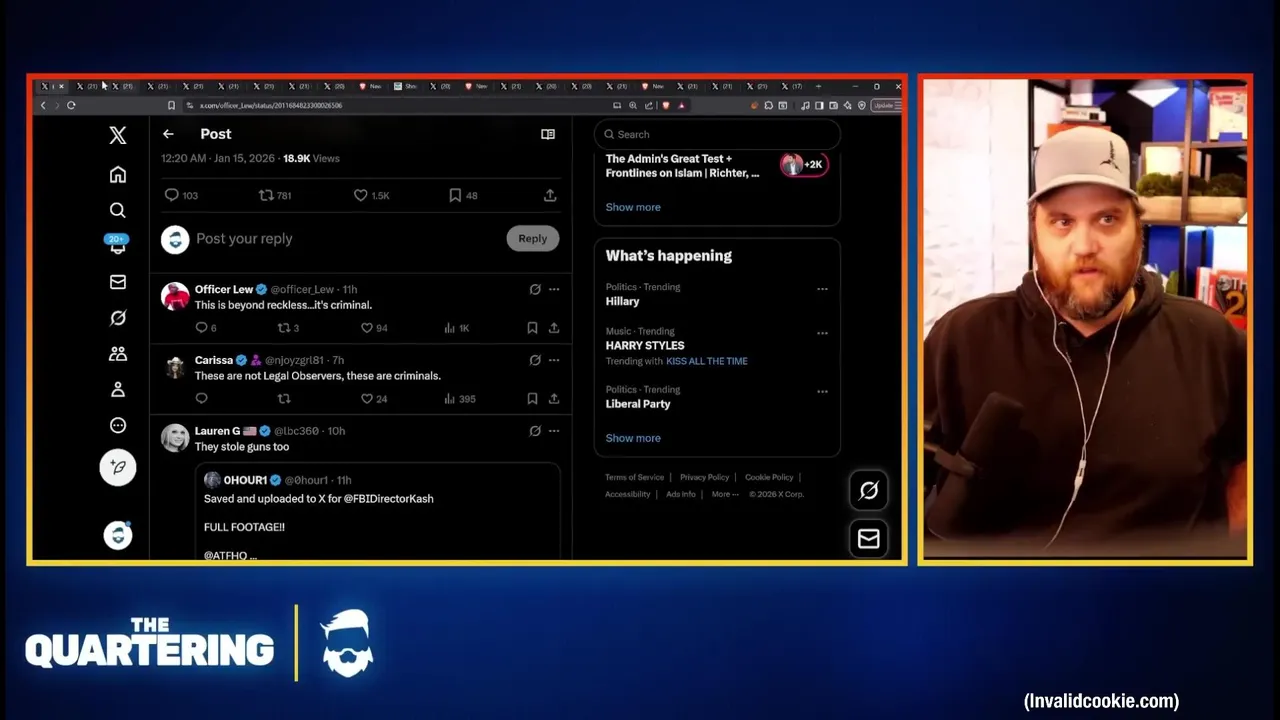
Task: Open Accessibility footer link
Action: pos(628,494)
